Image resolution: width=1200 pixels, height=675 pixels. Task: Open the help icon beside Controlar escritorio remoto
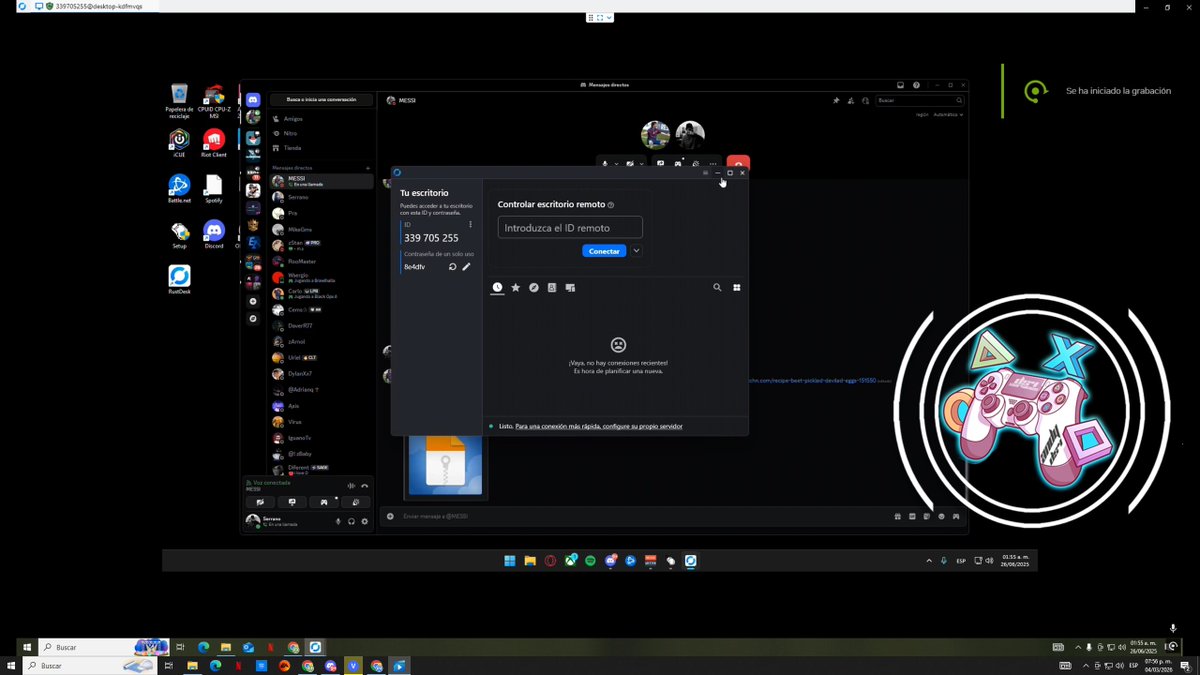tap(611, 204)
